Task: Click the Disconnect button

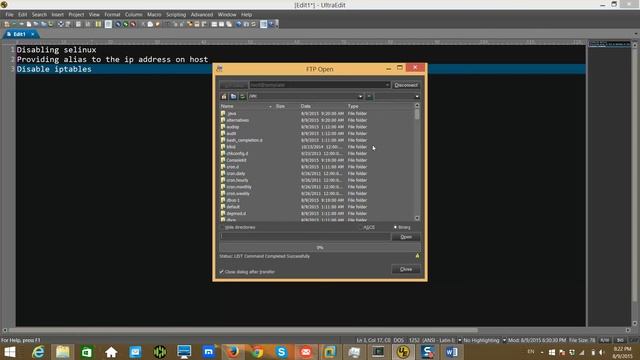Action: (406, 85)
